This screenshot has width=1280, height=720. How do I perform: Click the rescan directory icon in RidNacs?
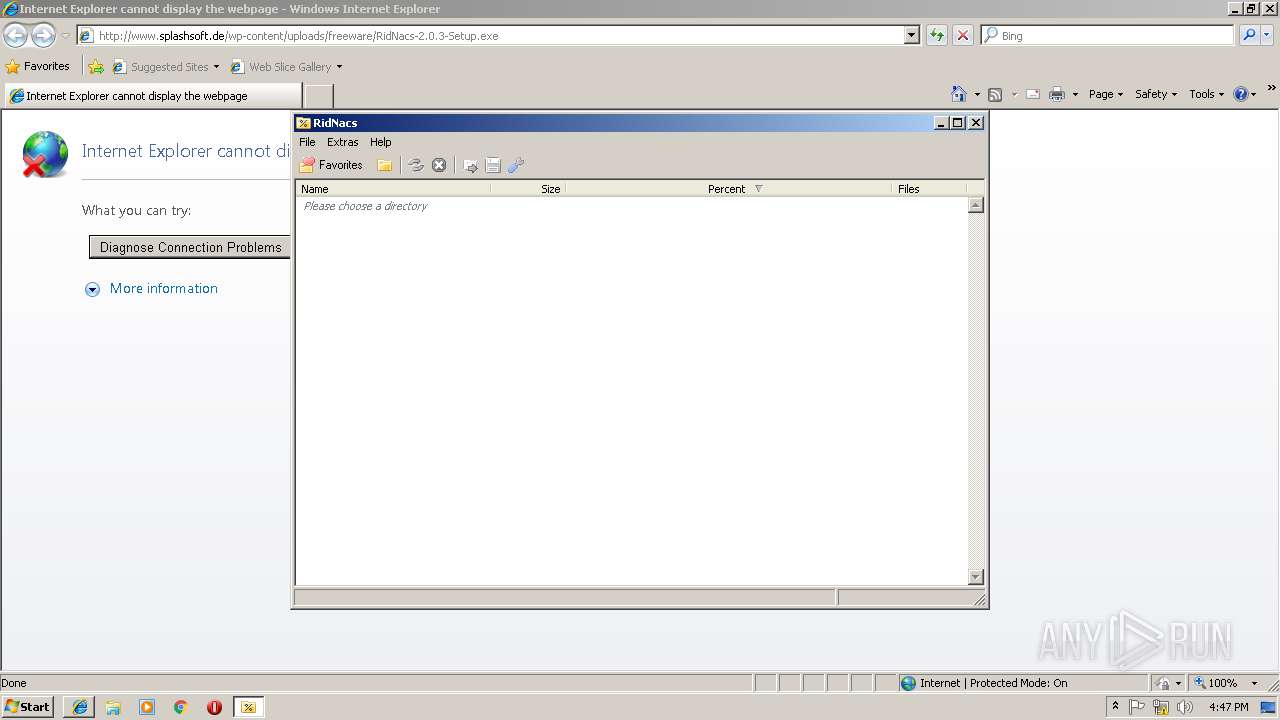click(416, 165)
